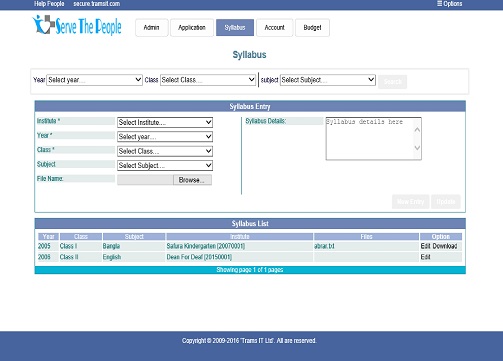Click the Search button
The height and width of the screenshot is (361, 503).
click(392, 82)
